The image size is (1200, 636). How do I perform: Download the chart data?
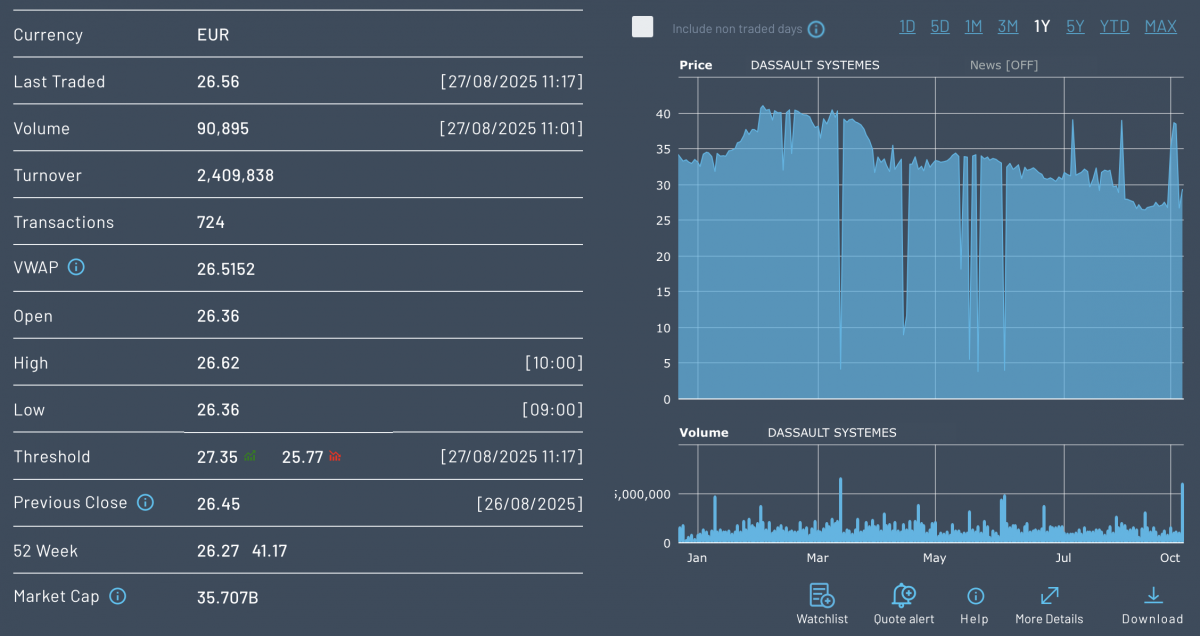pyautogui.click(x=1152, y=605)
